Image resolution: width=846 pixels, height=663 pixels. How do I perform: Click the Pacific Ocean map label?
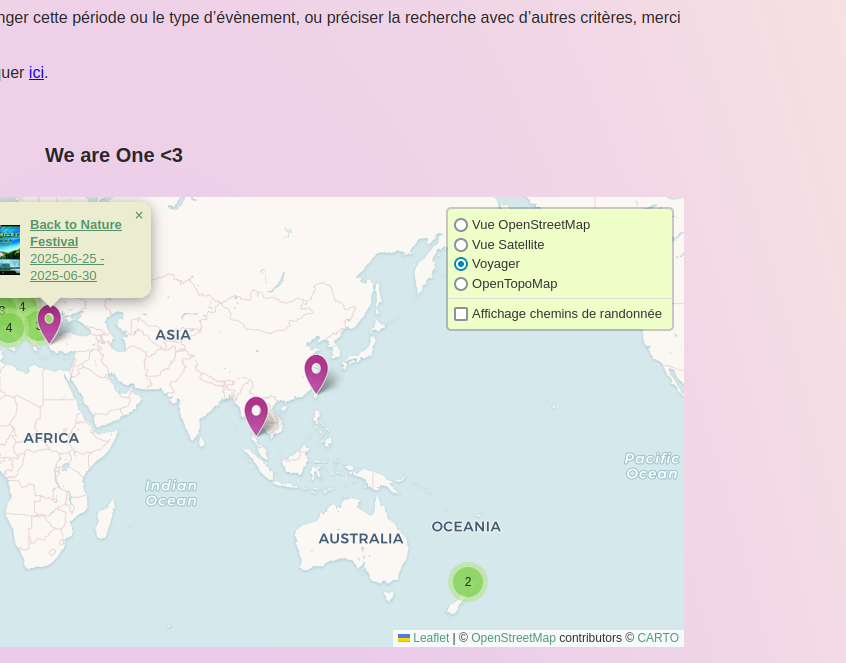pos(652,466)
